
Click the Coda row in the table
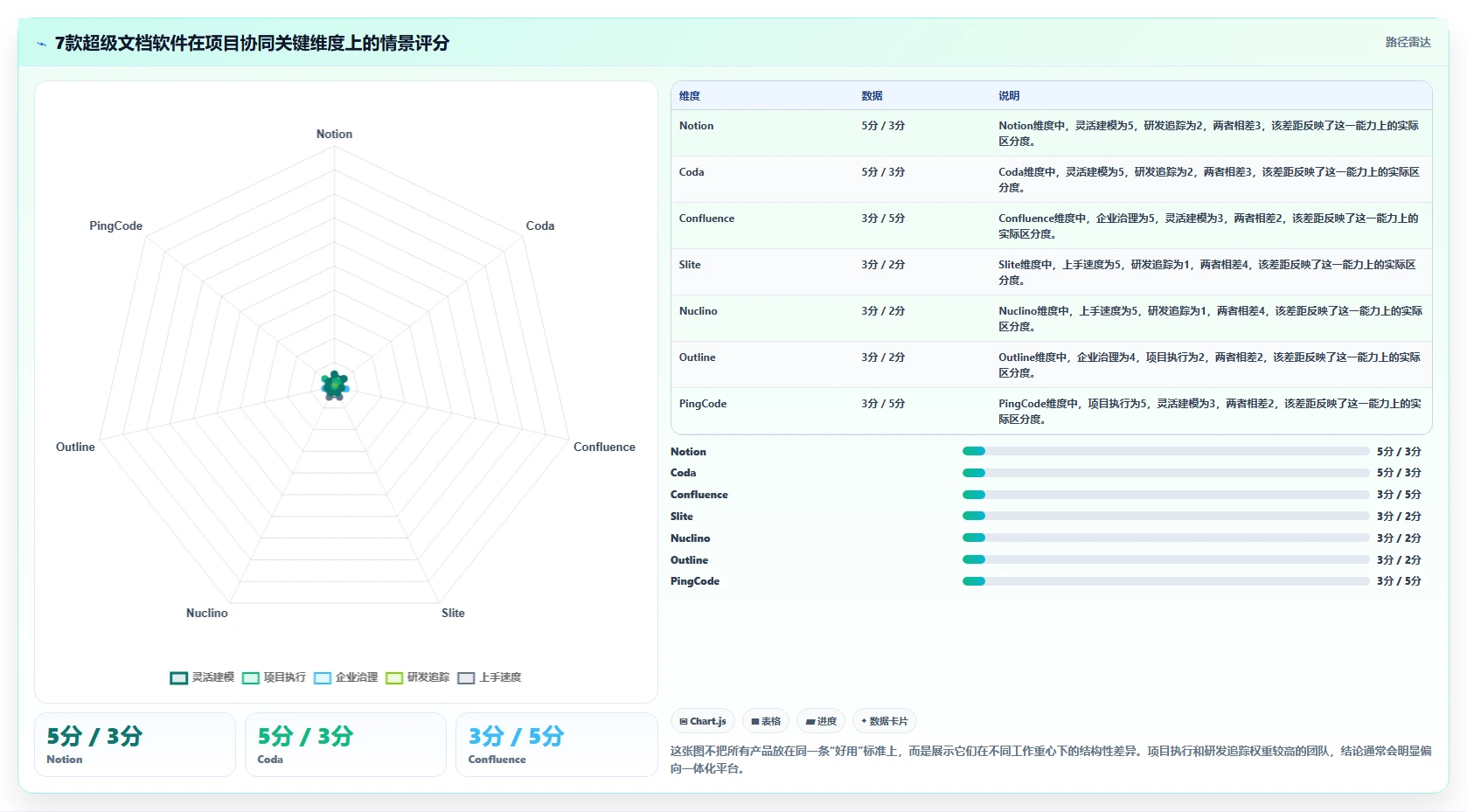[1051, 179]
